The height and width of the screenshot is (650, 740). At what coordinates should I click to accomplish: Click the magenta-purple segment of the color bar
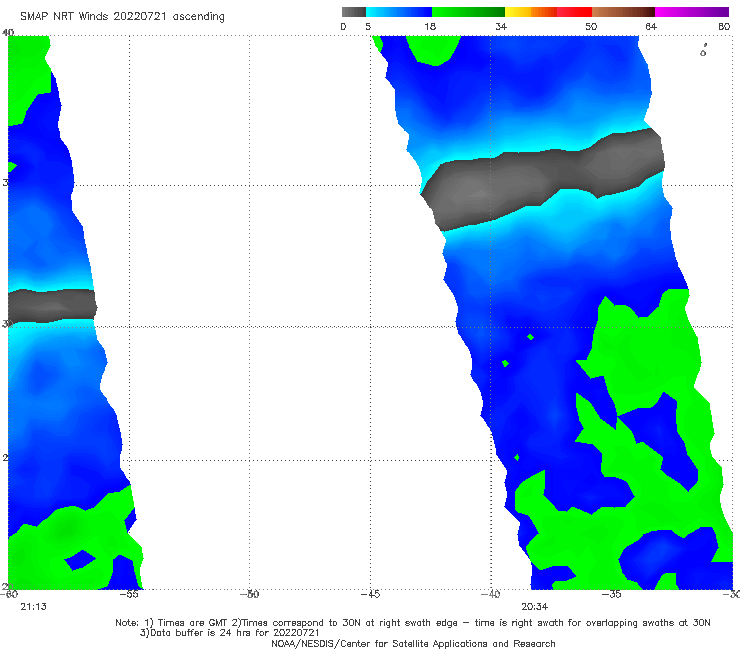coord(692,12)
